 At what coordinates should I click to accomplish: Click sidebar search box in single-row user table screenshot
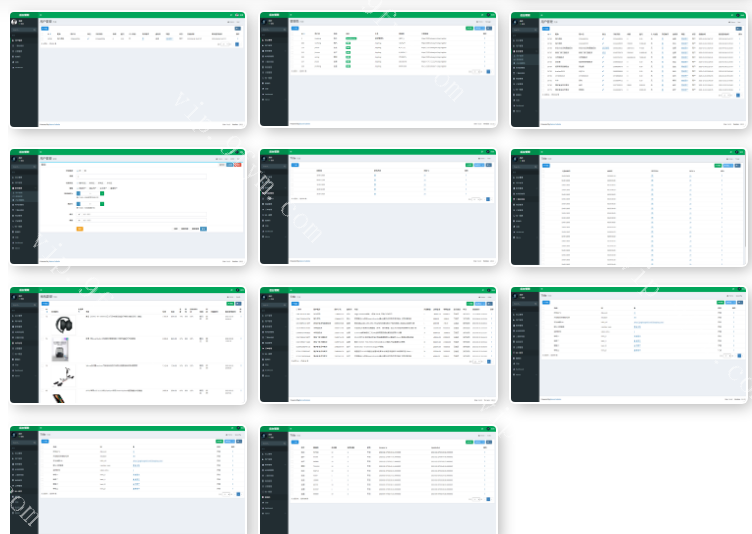click(x=23, y=31)
